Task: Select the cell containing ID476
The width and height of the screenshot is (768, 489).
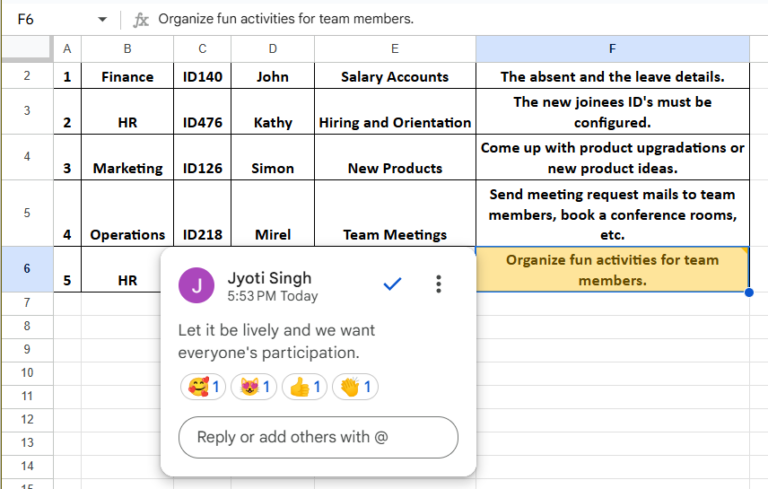Action: click(202, 112)
